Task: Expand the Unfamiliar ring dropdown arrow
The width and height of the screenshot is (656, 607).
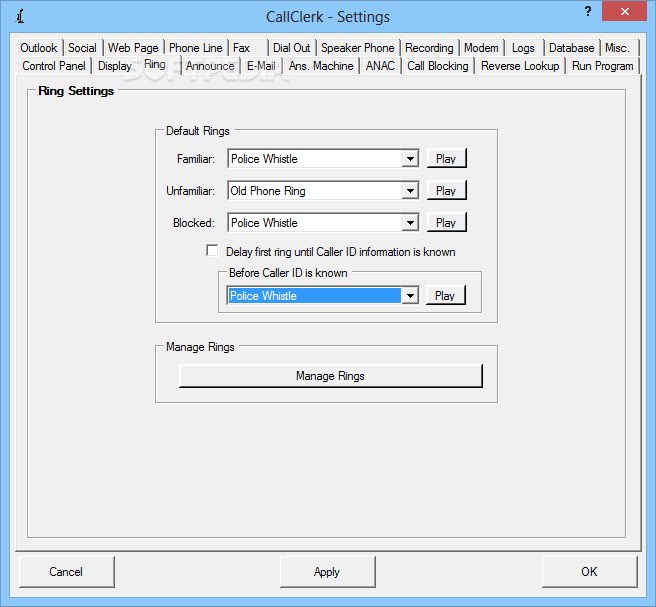Action: click(x=410, y=191)
